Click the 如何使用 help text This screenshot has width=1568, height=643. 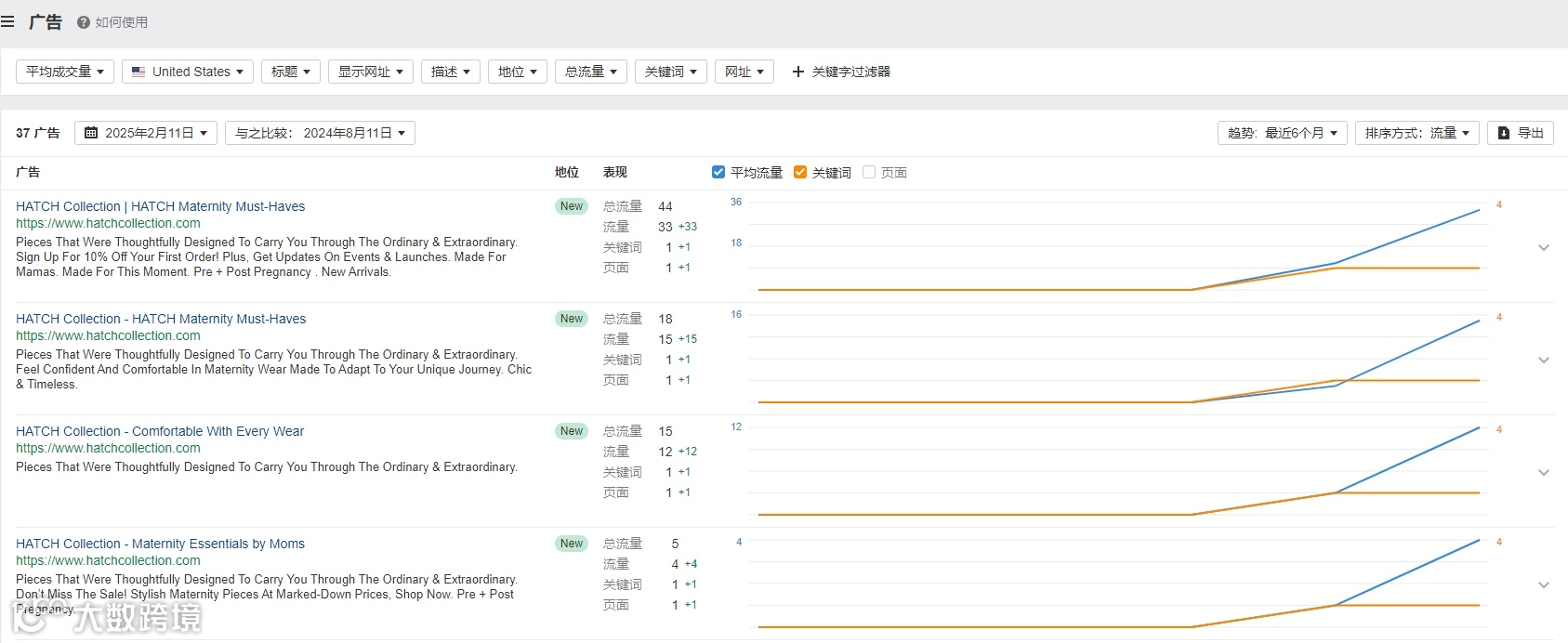pyautogui.click(x=121, y=22)
